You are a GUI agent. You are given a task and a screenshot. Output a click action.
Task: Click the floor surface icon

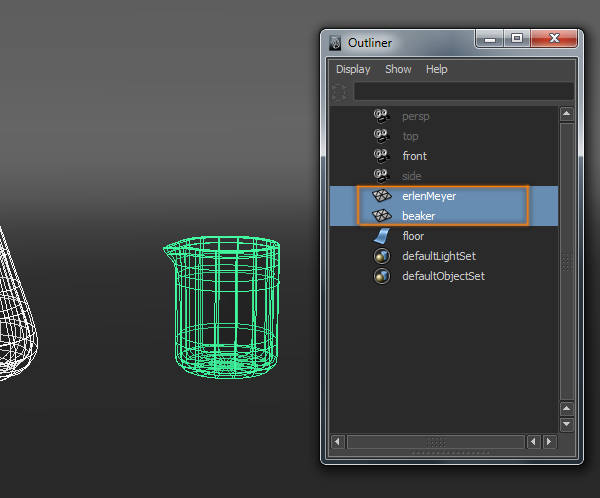click(381, 236)
